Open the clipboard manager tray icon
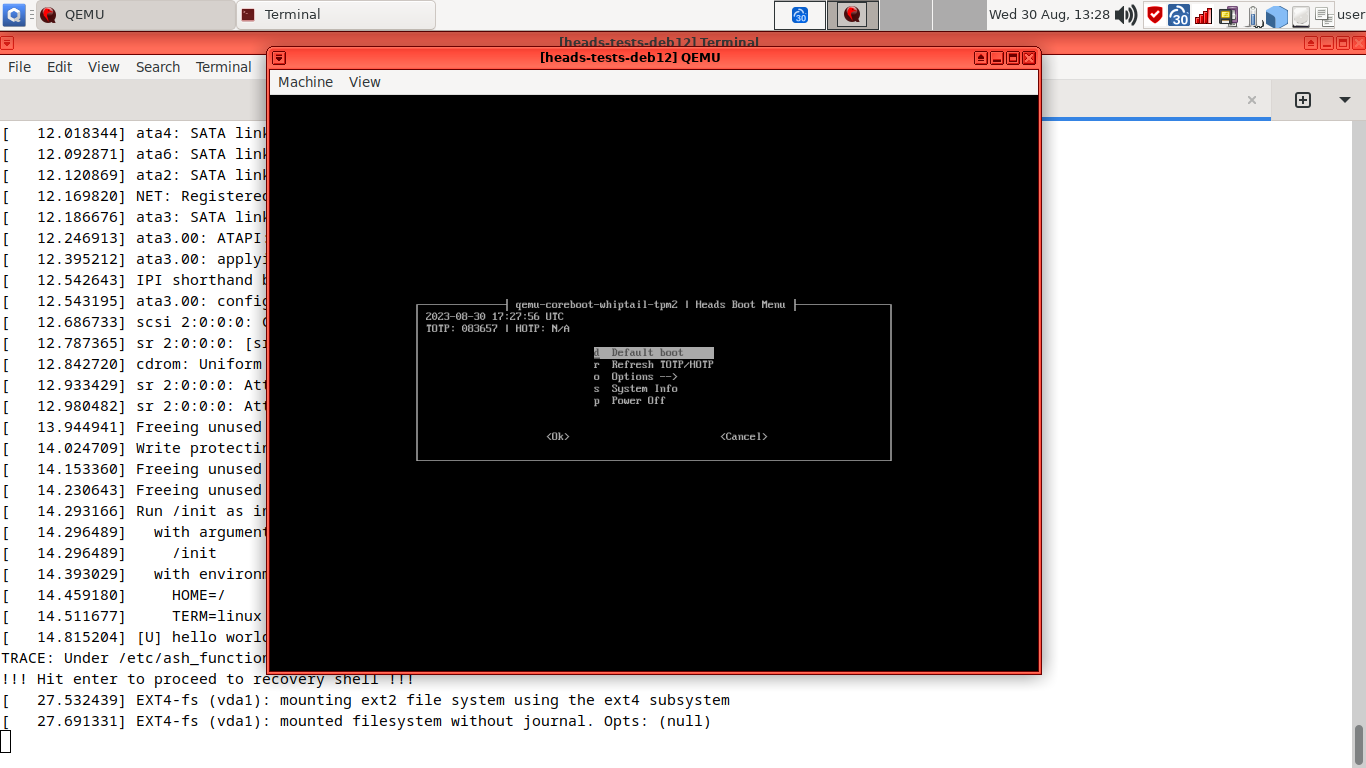 click(x=1325, y=15)
